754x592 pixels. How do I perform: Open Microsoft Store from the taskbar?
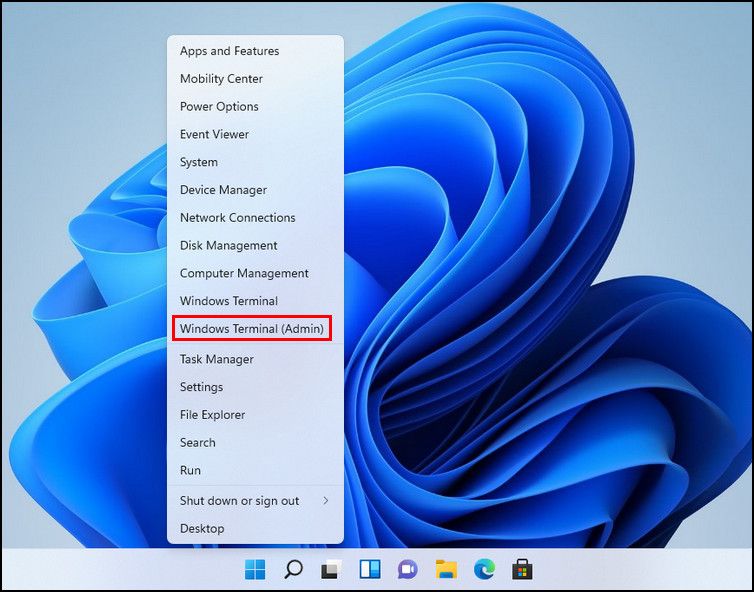pyautogui.click(x=522, y=569)
